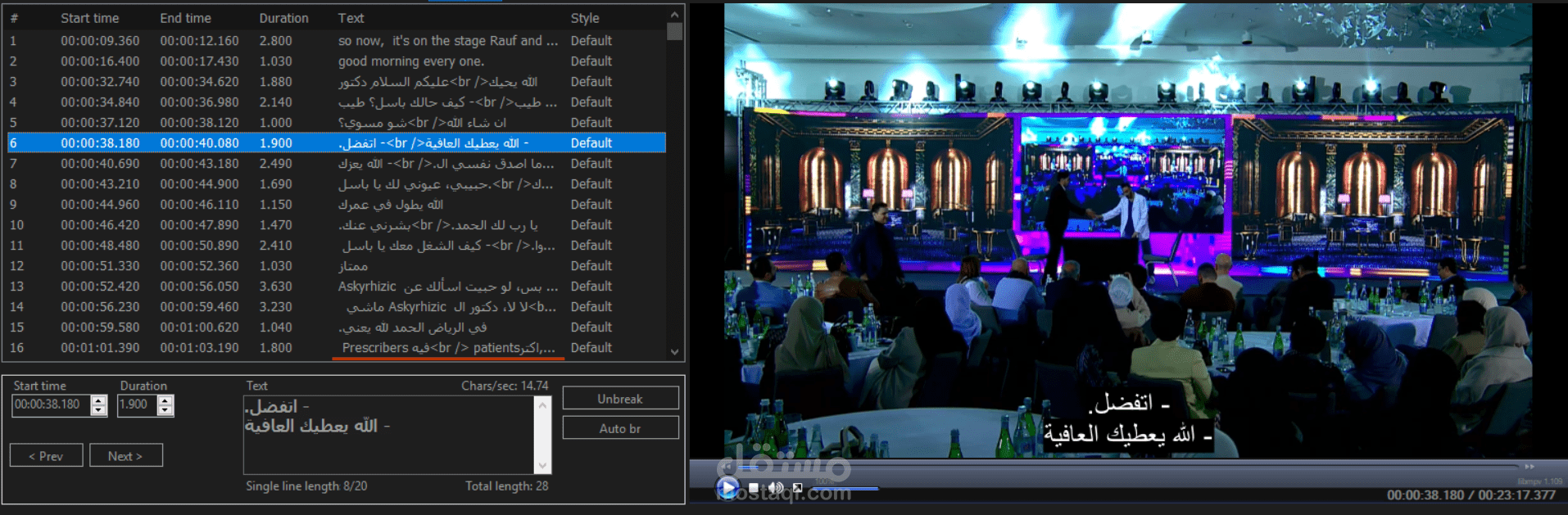The image size is (1568, 515).
Task: Increase Start time spinner up arrow
Action: (x=99, y=400)
